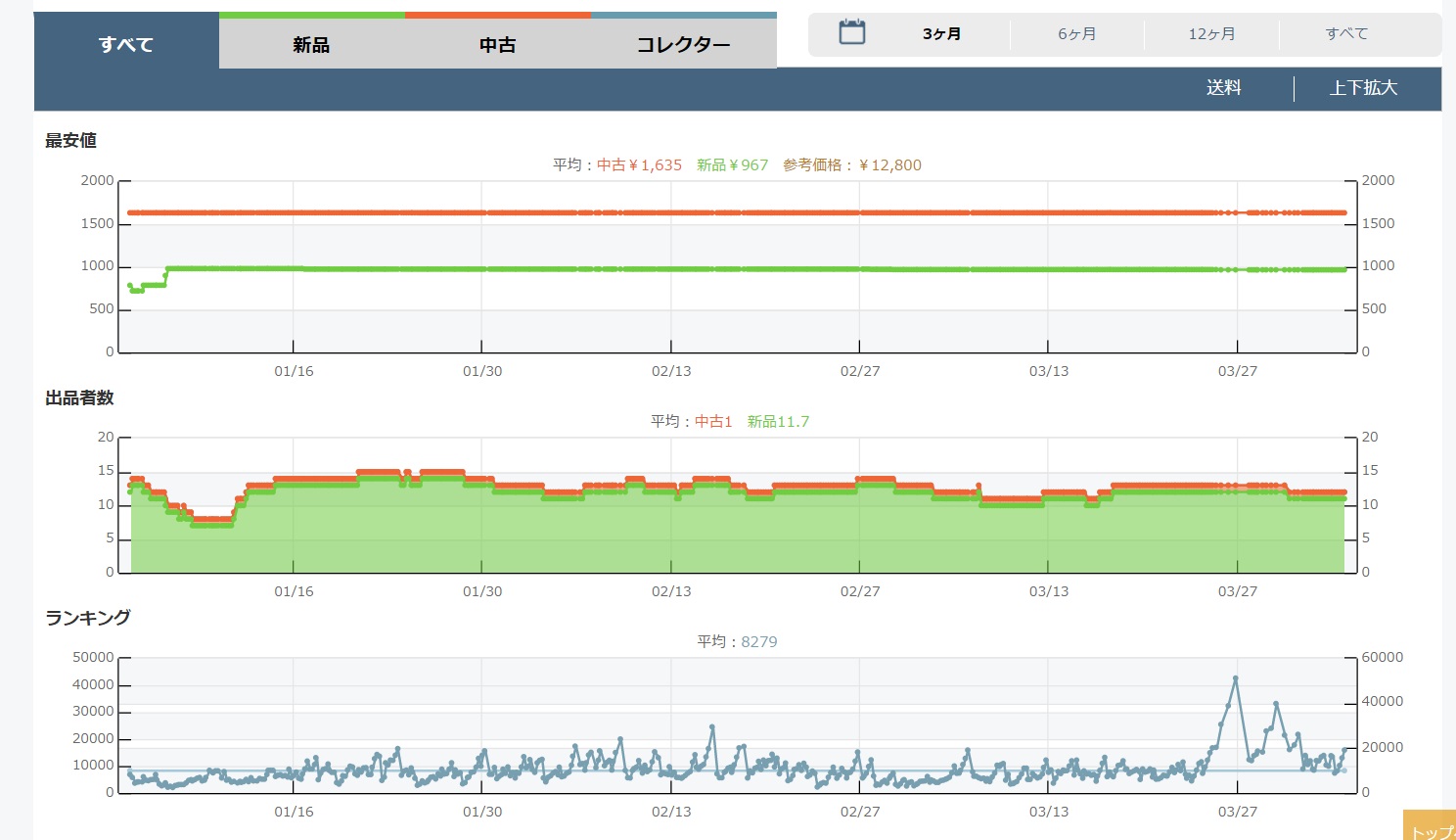Toggle the 上下拡大 option
Image resolution: width=1456 pixels, height=840 pixels.
point(1363,88)
